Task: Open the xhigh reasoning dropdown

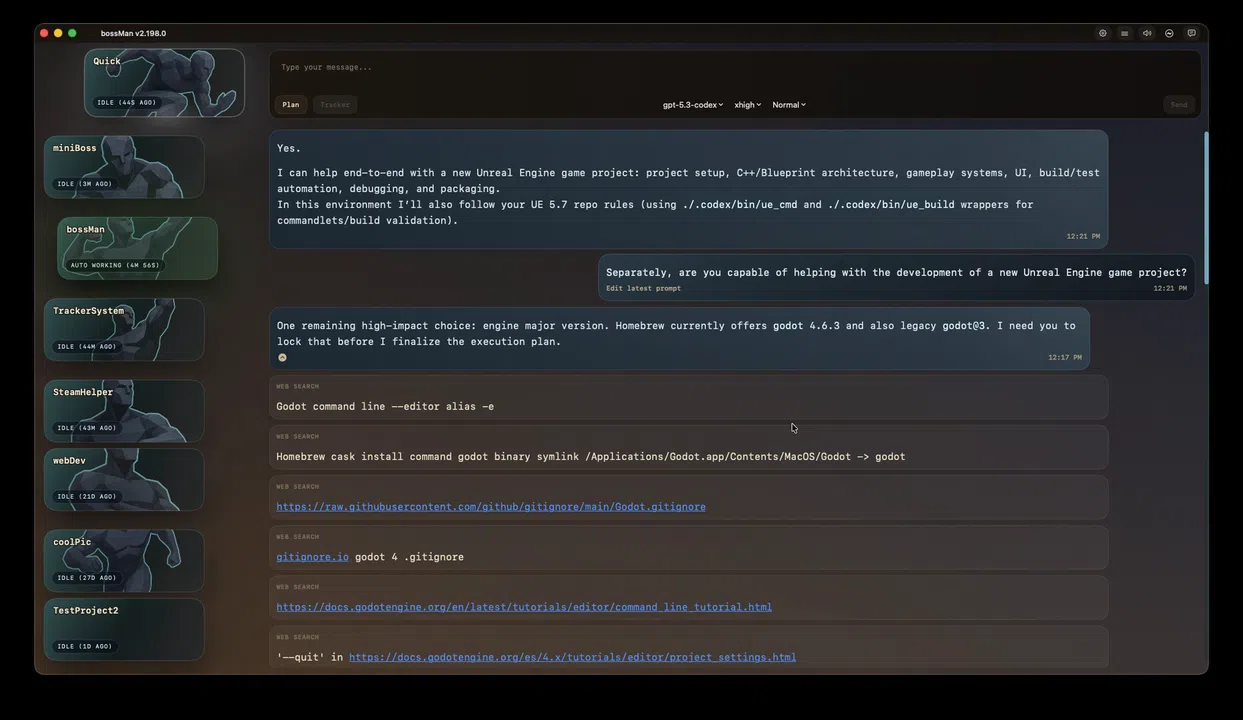Action: (x=747, y=104)
